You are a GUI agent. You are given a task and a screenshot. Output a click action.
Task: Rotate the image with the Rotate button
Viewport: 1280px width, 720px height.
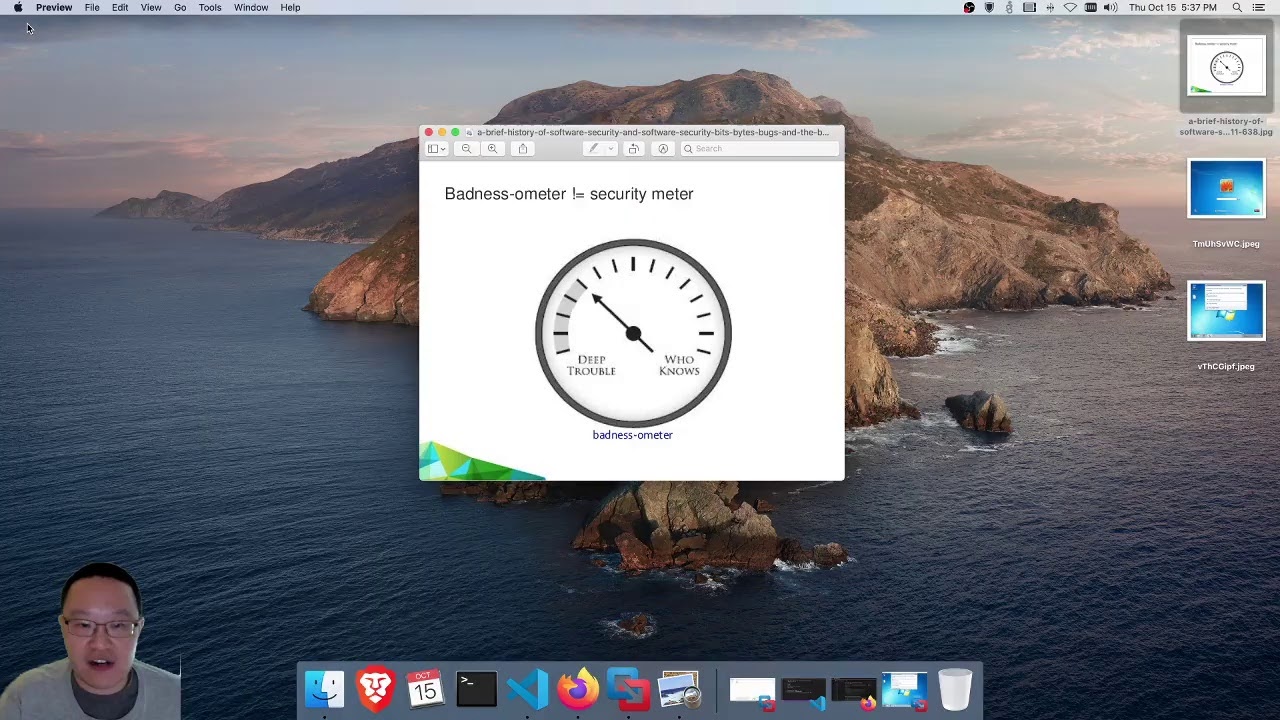(633, 149)
